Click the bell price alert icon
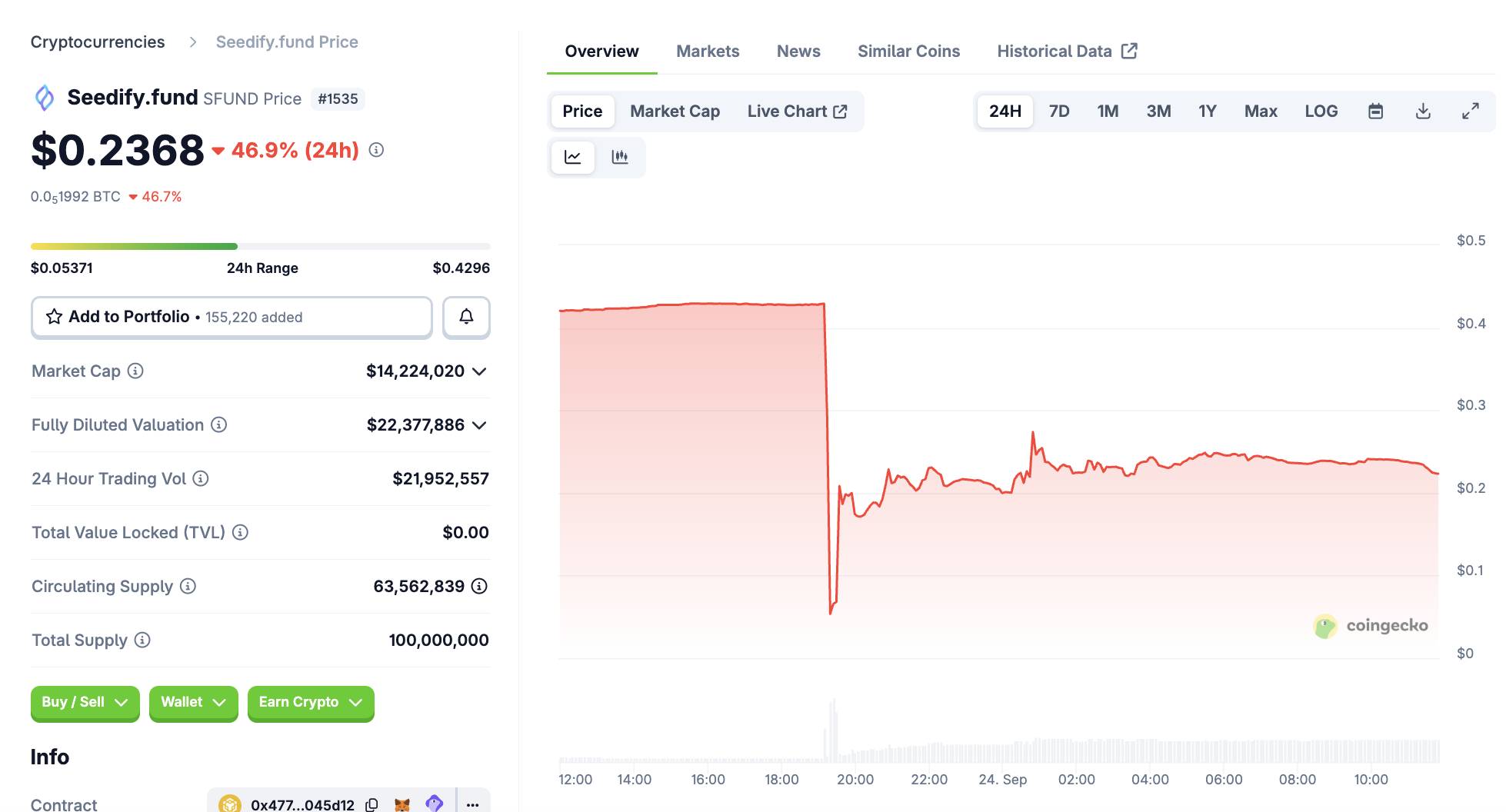Image resolution: width=1506 pixels, height=812 pixels. click(466, 317)
